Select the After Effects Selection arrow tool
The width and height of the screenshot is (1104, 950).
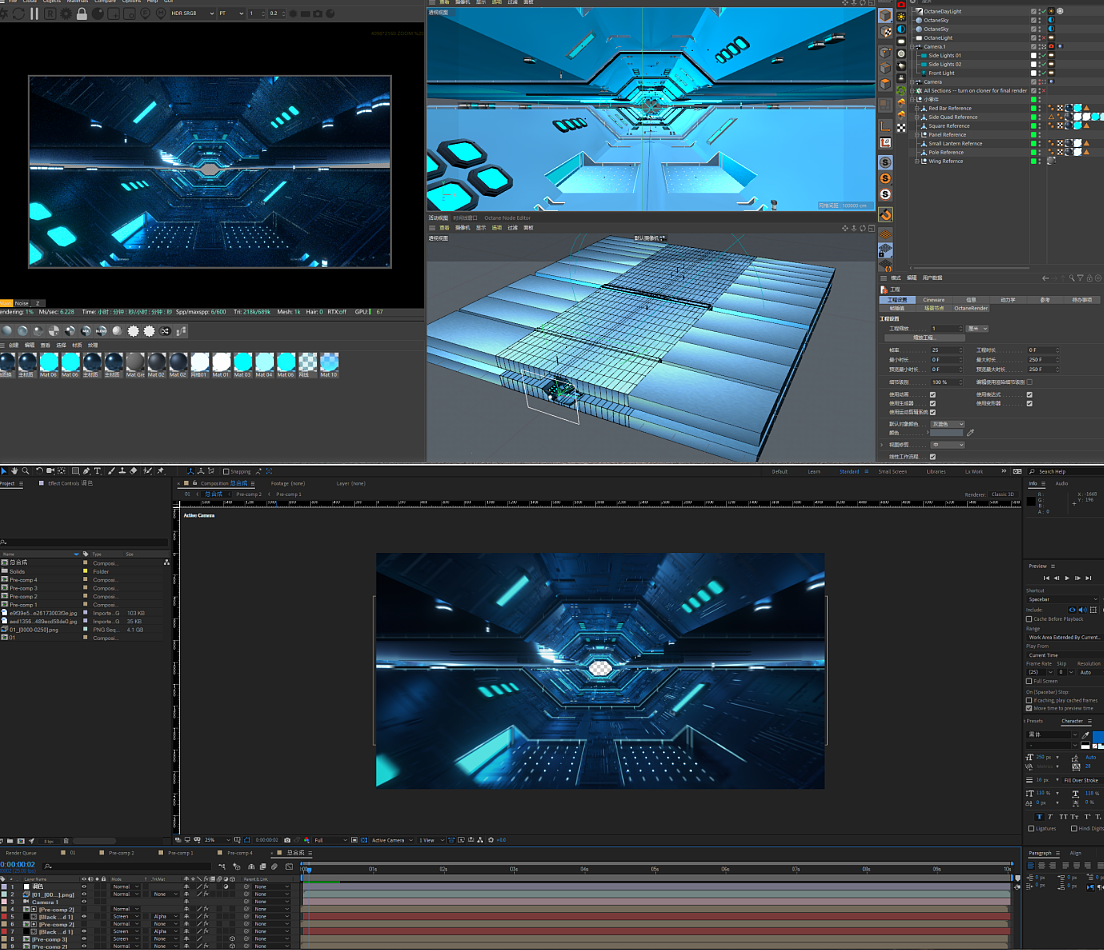4,471
